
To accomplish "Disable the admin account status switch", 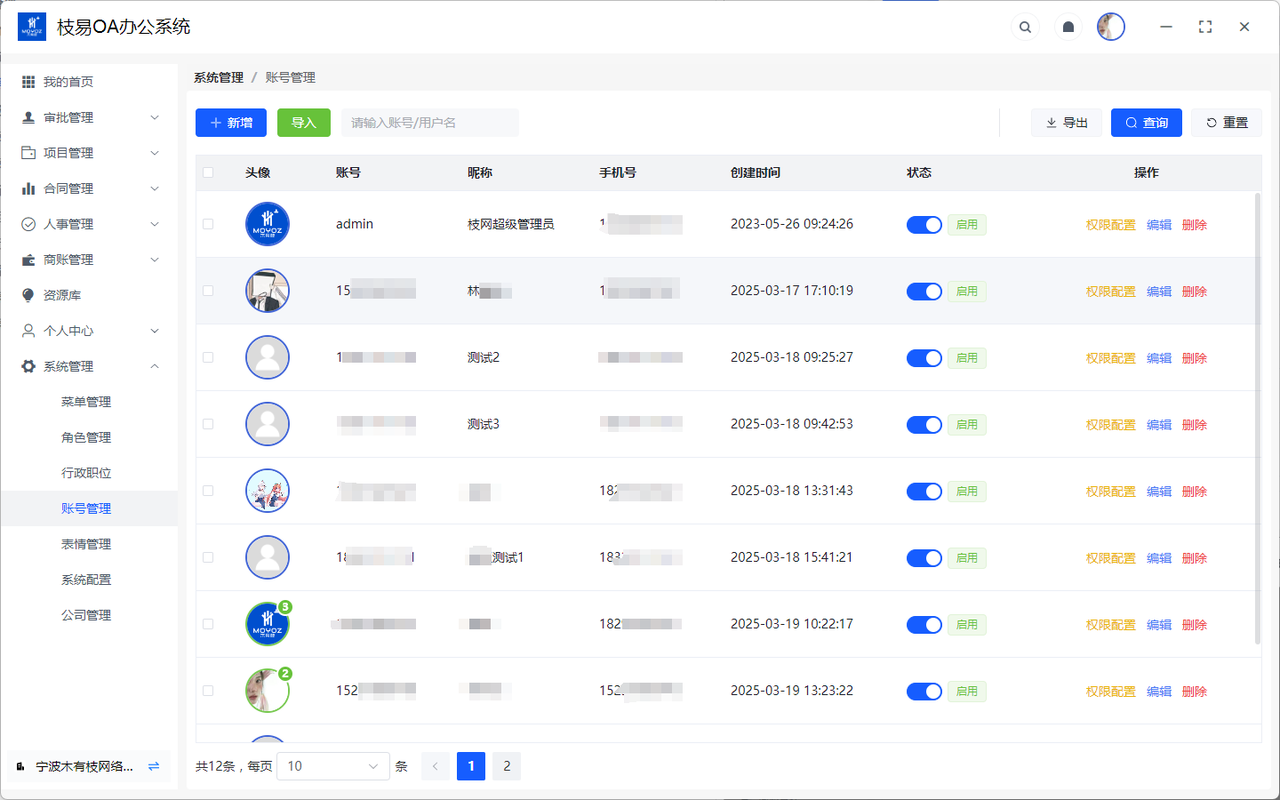I will click(924, 225).
